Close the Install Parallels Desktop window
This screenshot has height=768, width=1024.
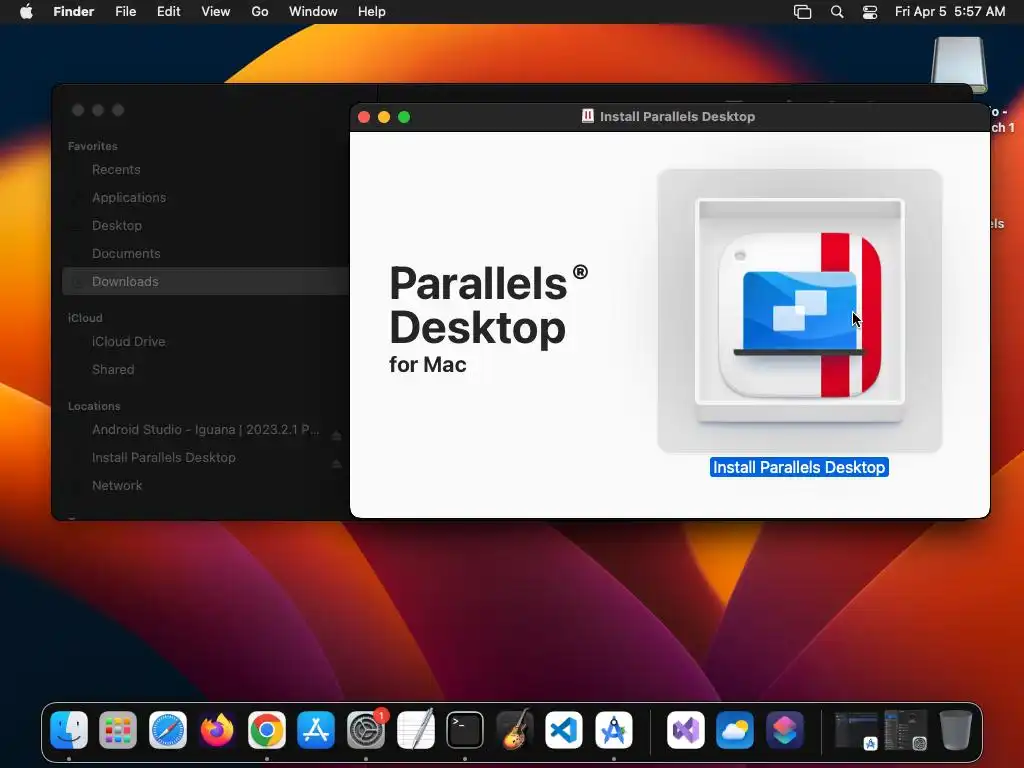pos(364,117)
